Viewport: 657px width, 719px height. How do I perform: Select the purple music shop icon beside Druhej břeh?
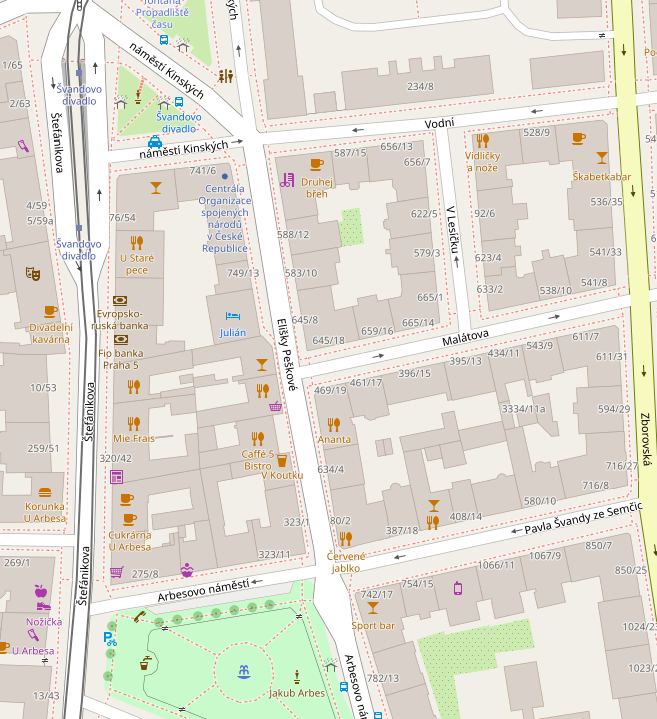287,180
